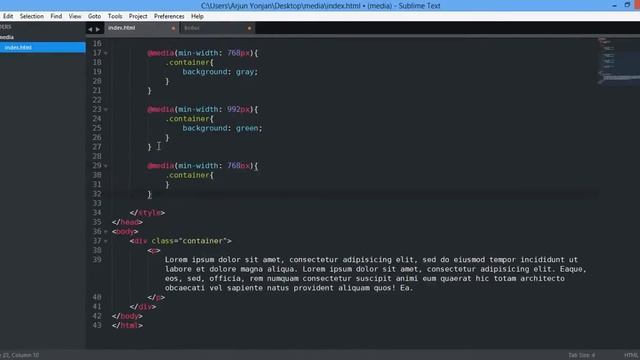Viewport: 640px width, 360px height.
Task: Click the closing div tag on line 41
Action: (143, 307)
